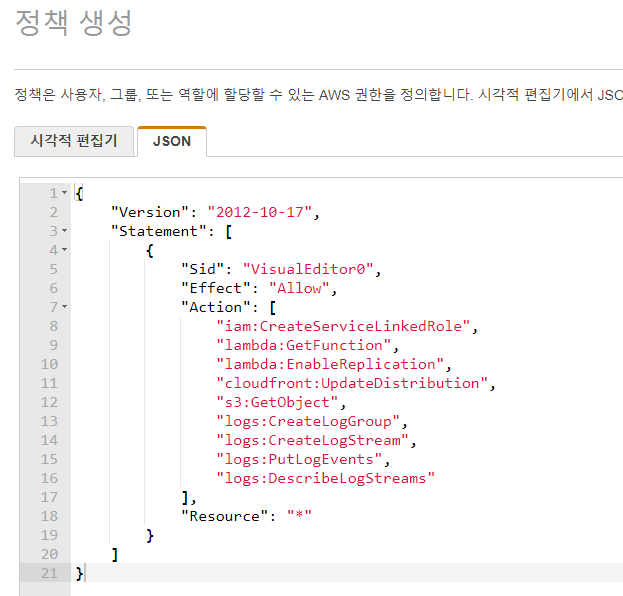This screenshot has height=596, width=623.
Task: Click the 정책 생성 page heading
Action: tap(74, 23)
